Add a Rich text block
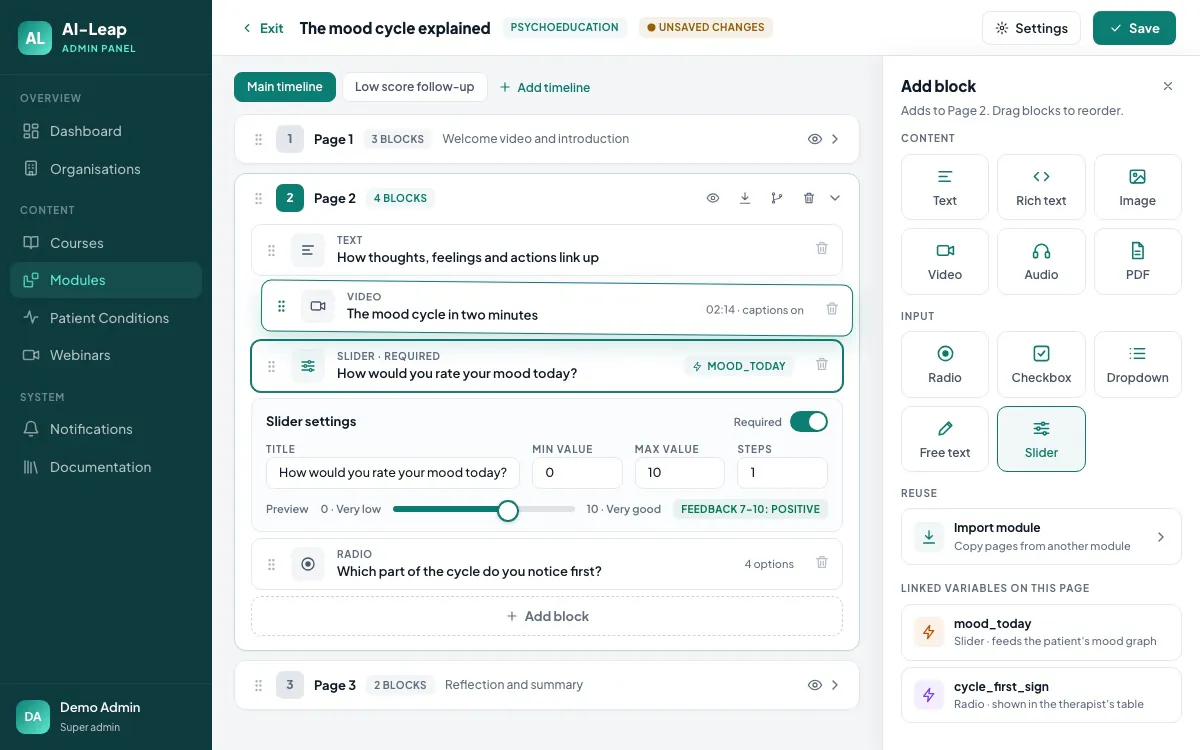Screen dimensions: 1200x750 click(x=1041, y=187)
